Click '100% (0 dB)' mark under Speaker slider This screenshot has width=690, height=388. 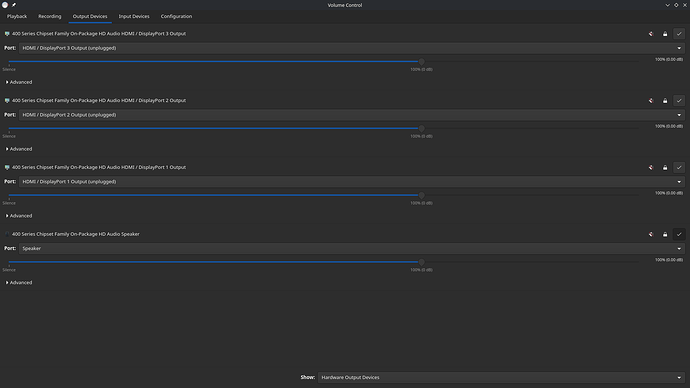(x=422, y=270)
